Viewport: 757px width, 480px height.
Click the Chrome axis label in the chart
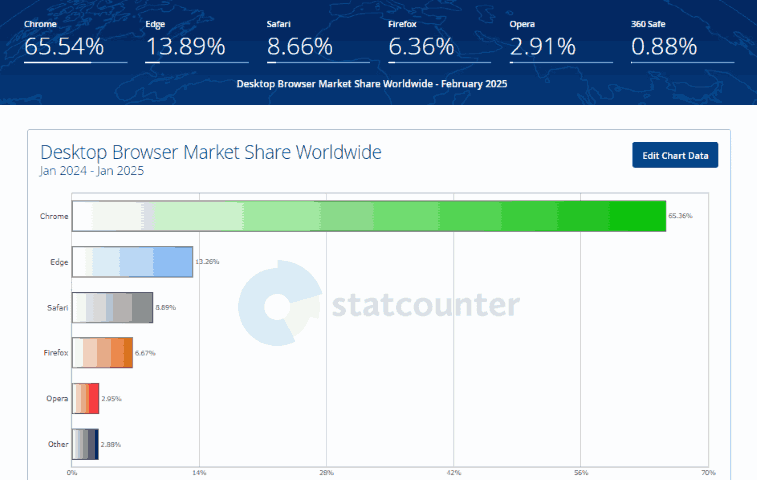pyautogui.click(x=54, y=216)
